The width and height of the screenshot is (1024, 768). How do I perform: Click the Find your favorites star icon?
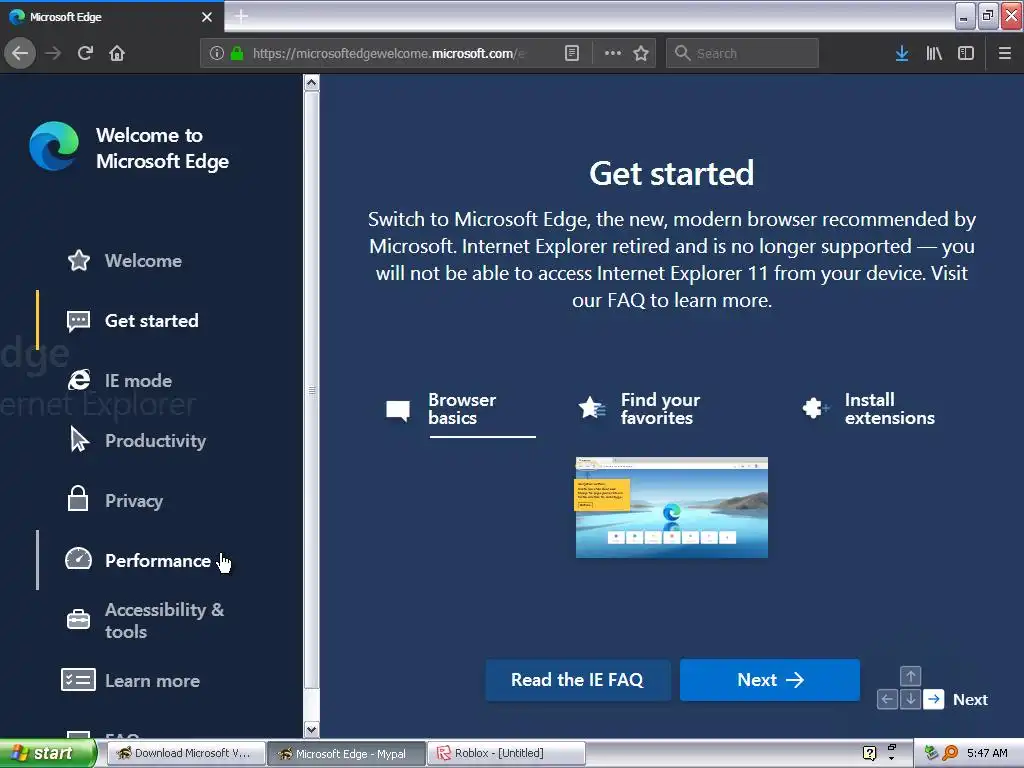(591, 408)
